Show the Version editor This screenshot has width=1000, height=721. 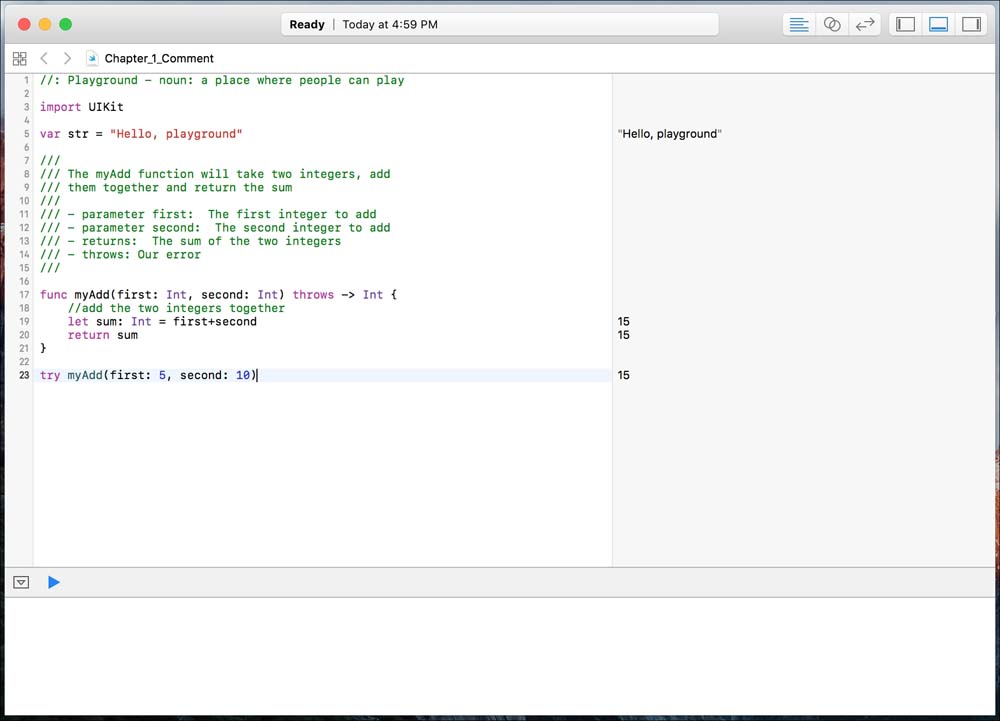point(865,25)
